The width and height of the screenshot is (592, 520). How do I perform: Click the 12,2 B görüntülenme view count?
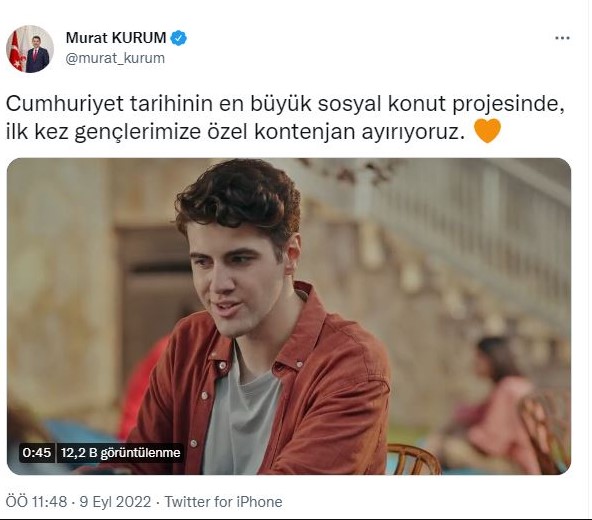pyautogui.click(x=120, y=452)
